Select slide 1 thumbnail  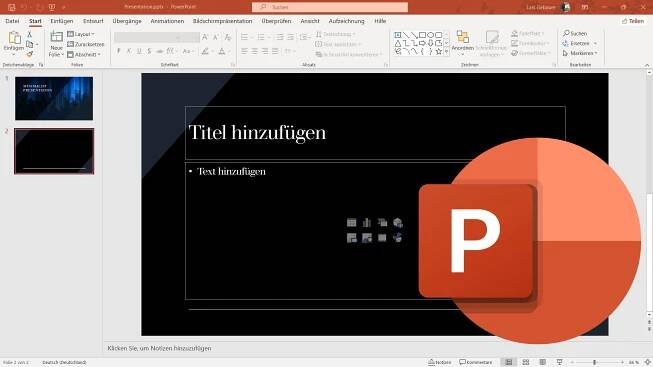click(54, 98)
